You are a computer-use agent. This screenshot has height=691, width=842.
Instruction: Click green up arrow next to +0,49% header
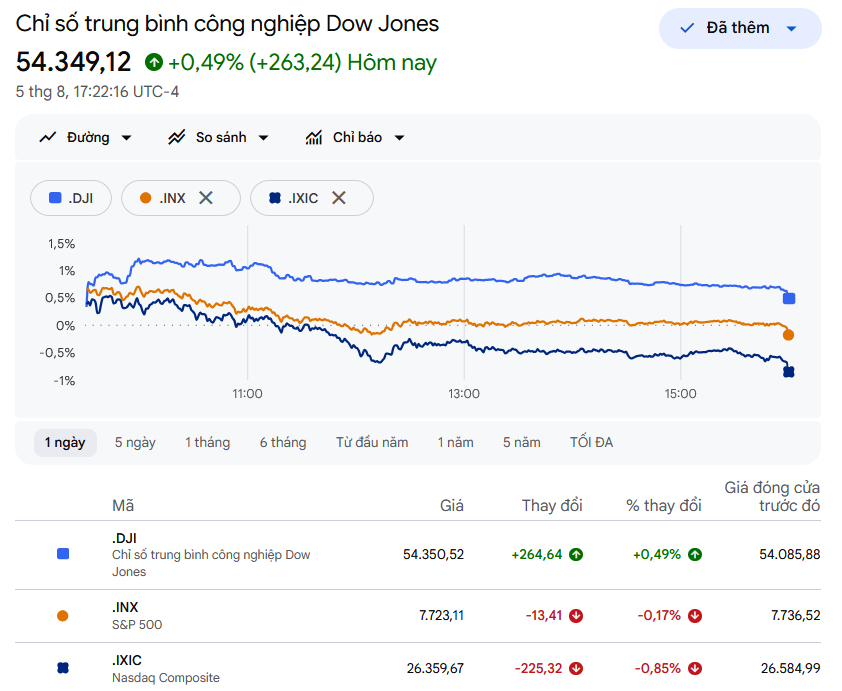pyautogui.click(x=154, y=62)
